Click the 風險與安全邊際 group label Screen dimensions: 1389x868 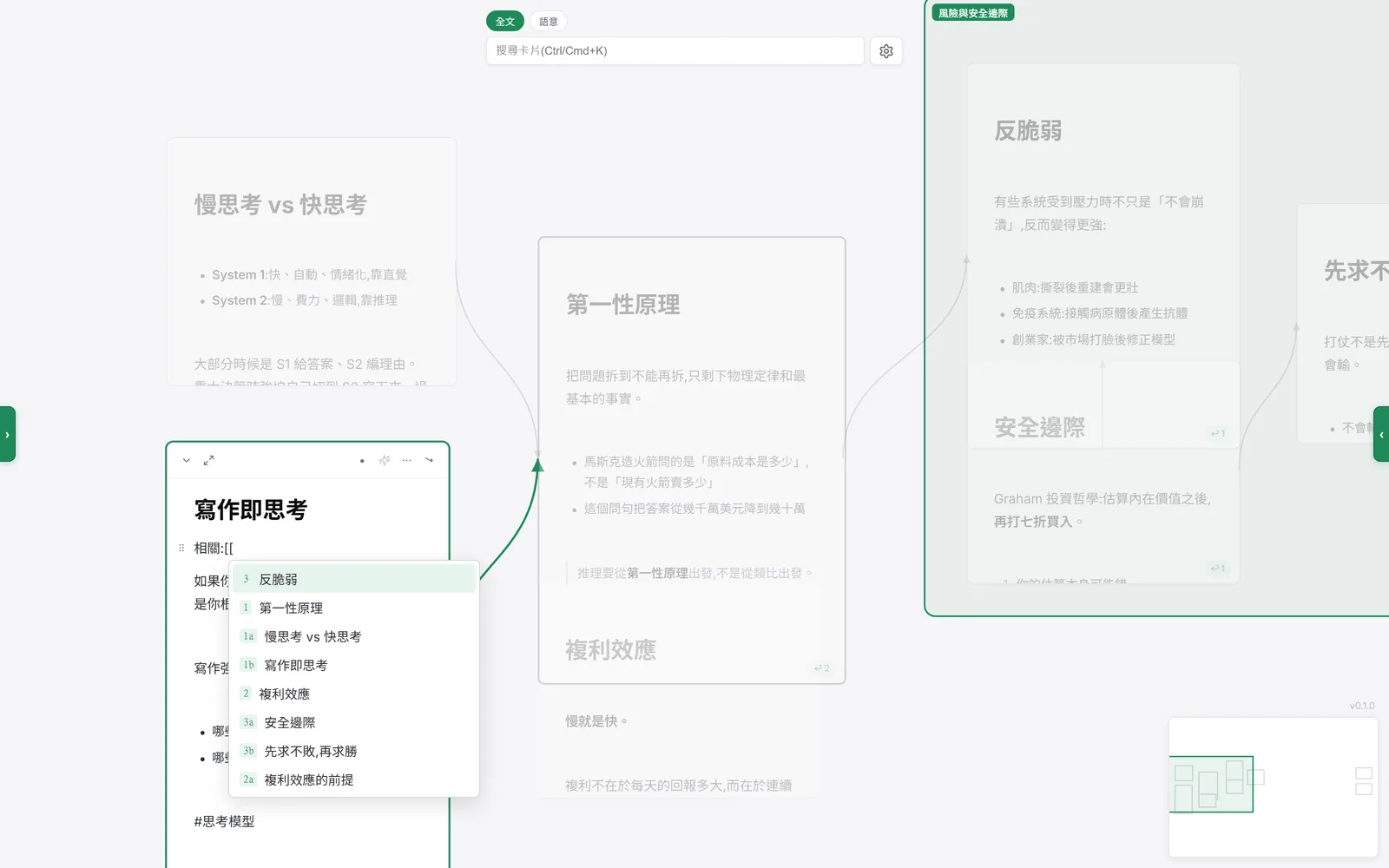(x=973, y=13)
